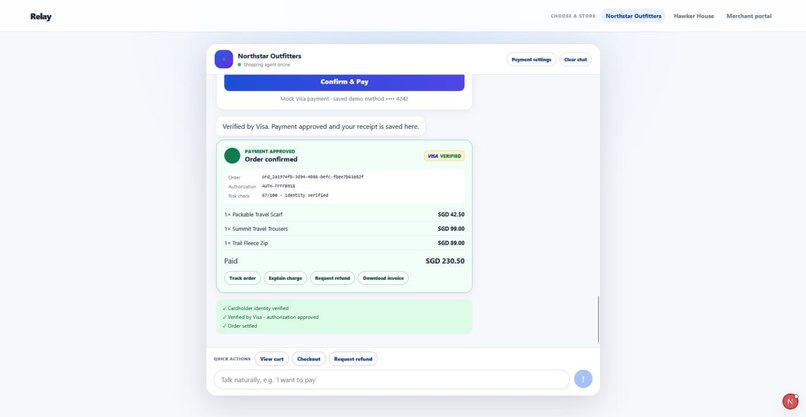
Task: Focus the chat message input field
Action: (392, 379)
